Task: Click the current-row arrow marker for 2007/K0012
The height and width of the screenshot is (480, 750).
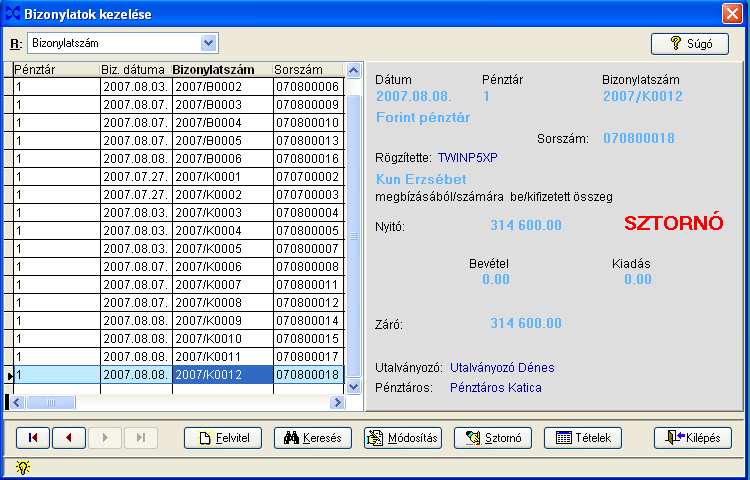Action: click(x=9, y=376)
